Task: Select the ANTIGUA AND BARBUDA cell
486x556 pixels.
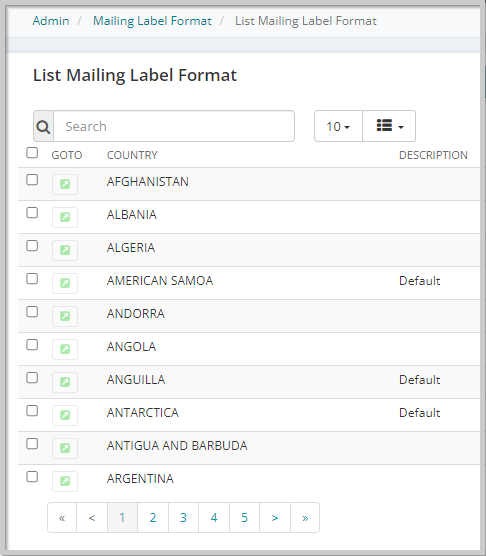Action: 177,445
